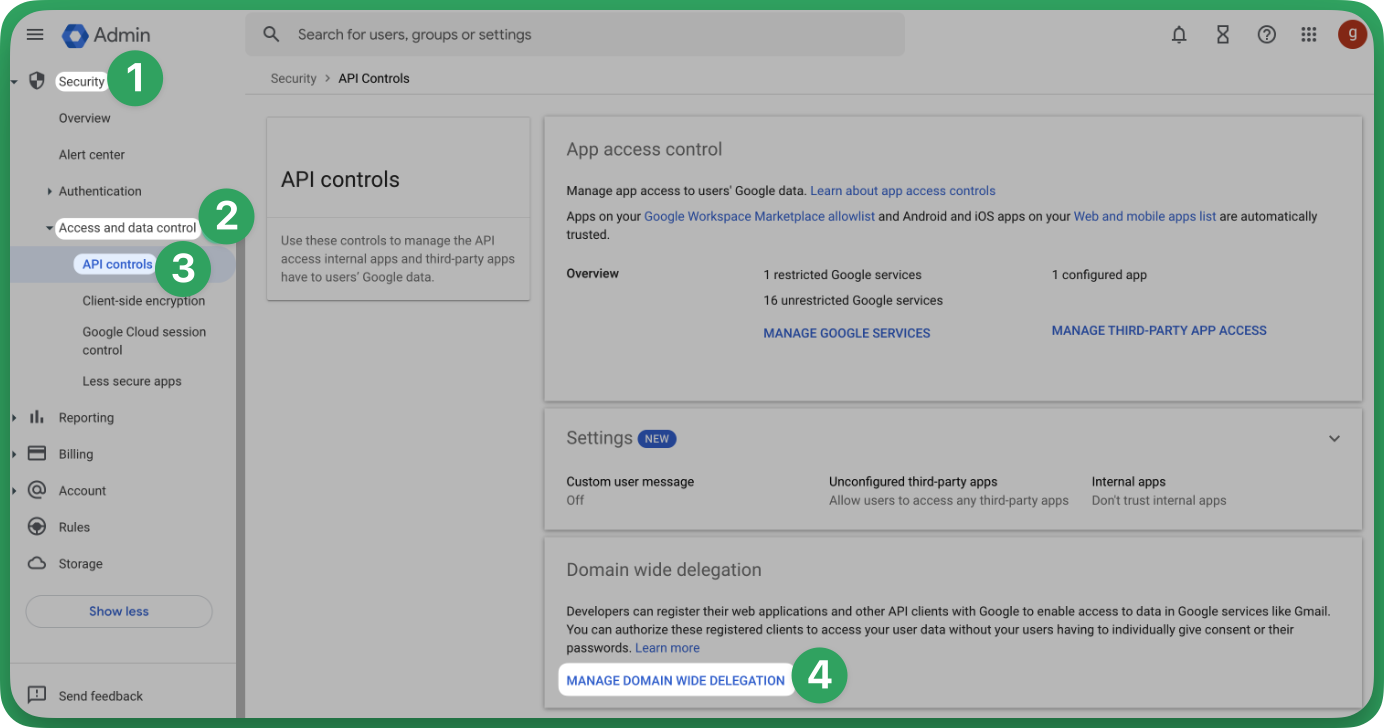The image size is (1384, 728).
Task: Click the Google Admin logo
Action: (106, 35)
